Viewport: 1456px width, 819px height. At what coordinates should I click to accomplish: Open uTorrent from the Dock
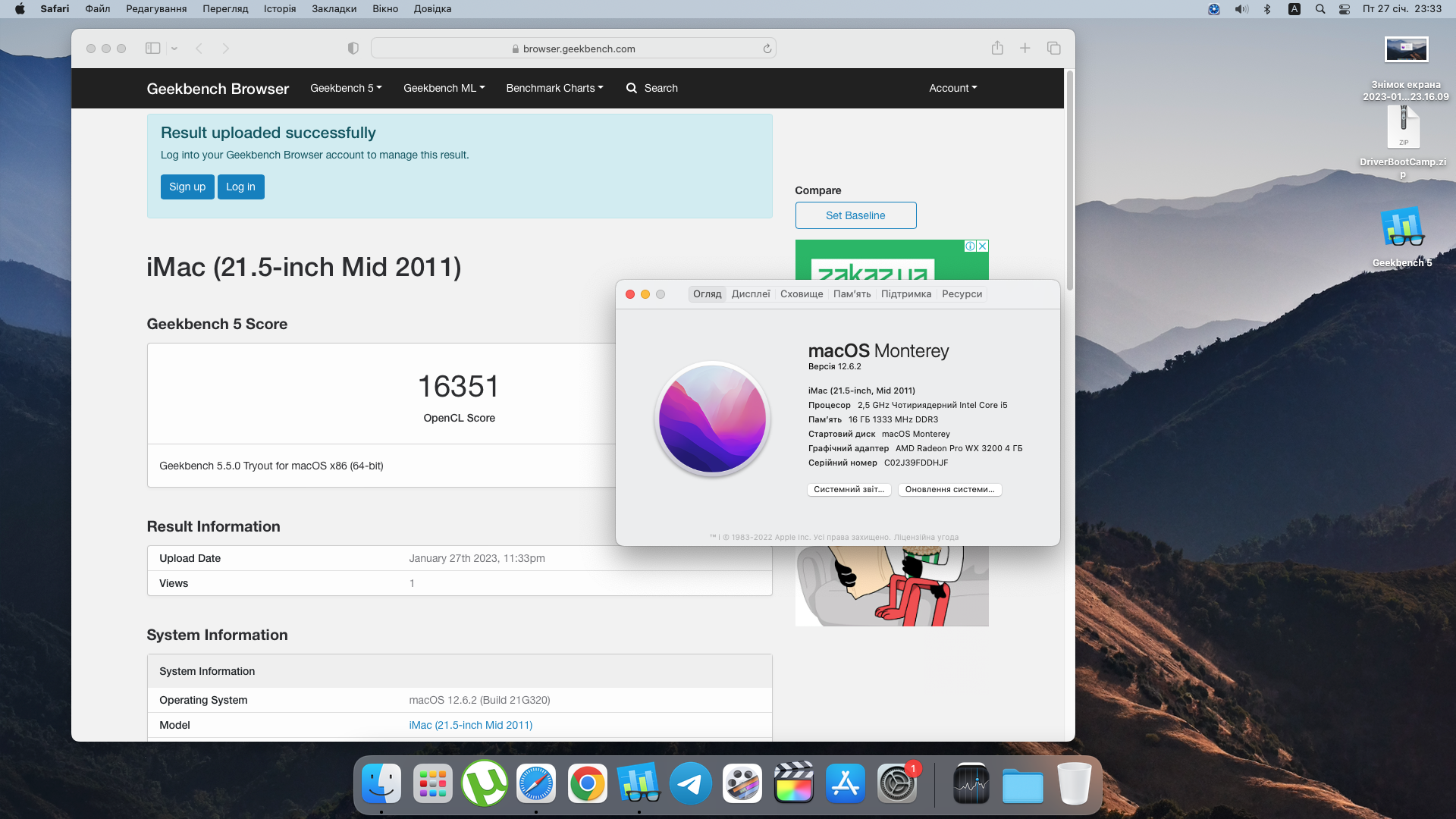coord(485,784)
